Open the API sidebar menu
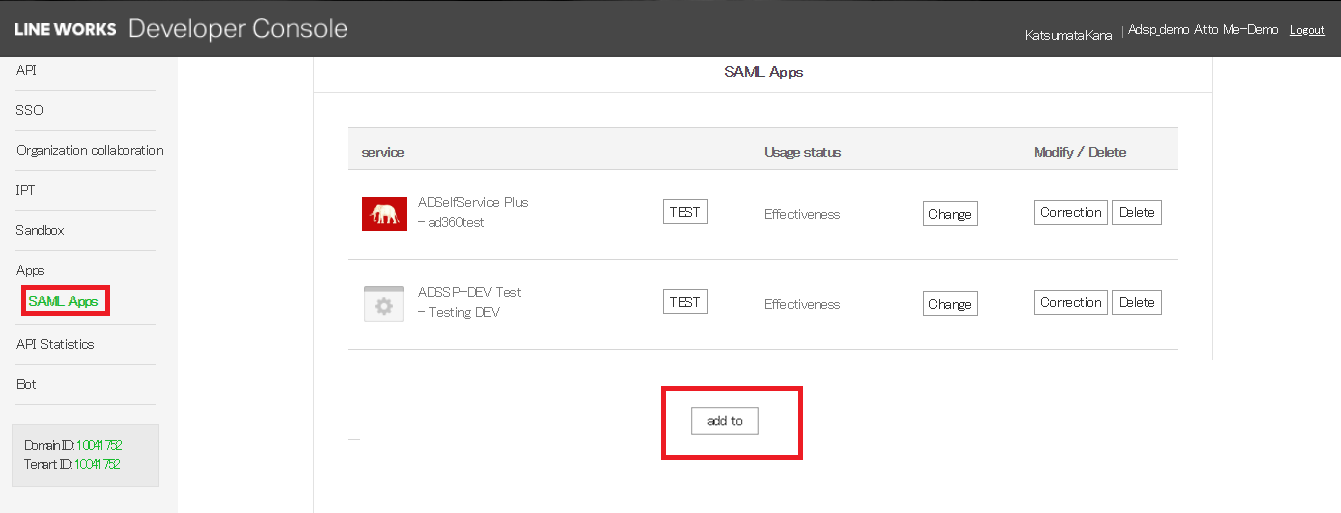 26,70
